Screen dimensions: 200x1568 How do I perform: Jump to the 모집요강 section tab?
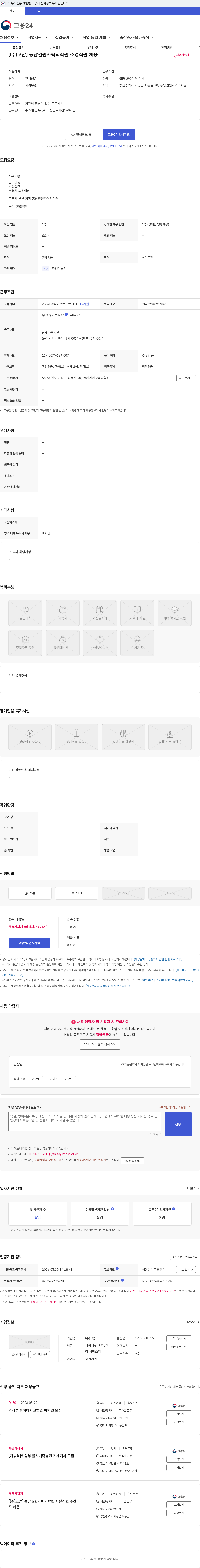click(x=18, y=48)
